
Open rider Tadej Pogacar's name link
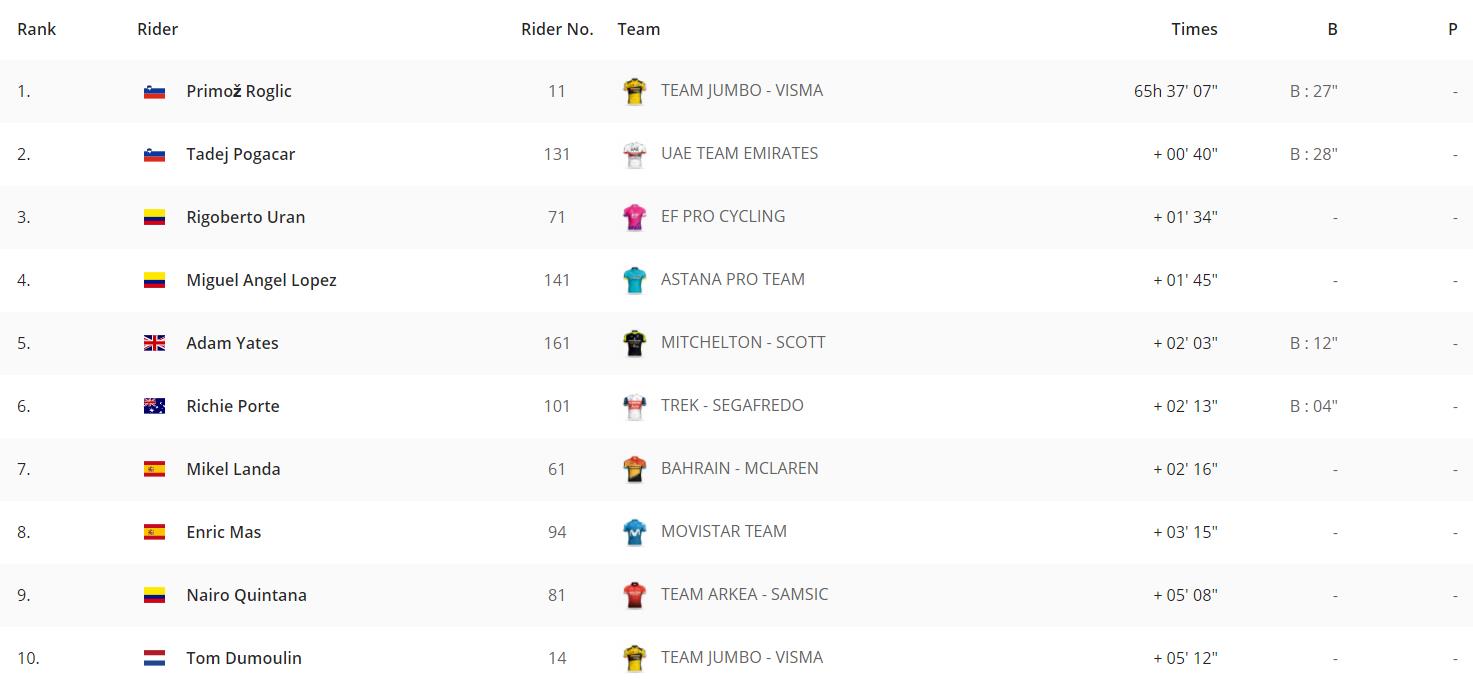(241, 154)
